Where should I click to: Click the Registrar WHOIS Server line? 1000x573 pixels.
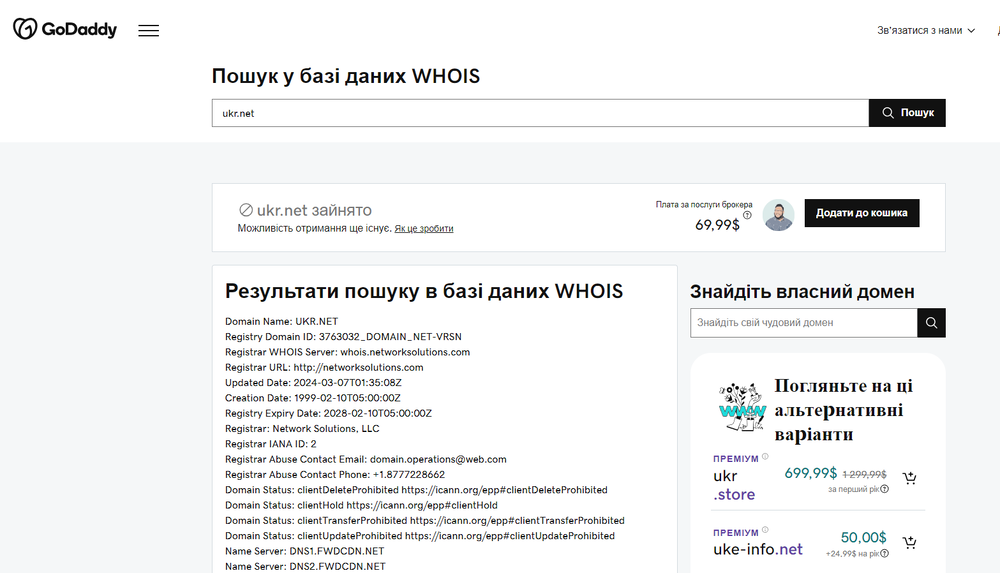(347, 352)
